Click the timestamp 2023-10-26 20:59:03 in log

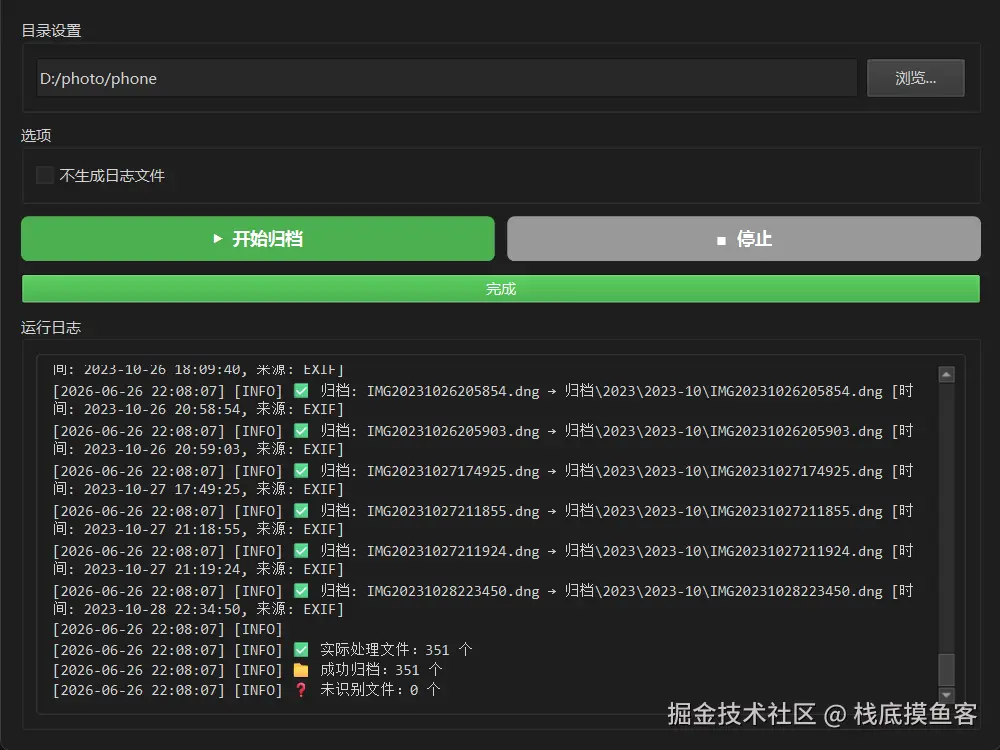[162, 450]
